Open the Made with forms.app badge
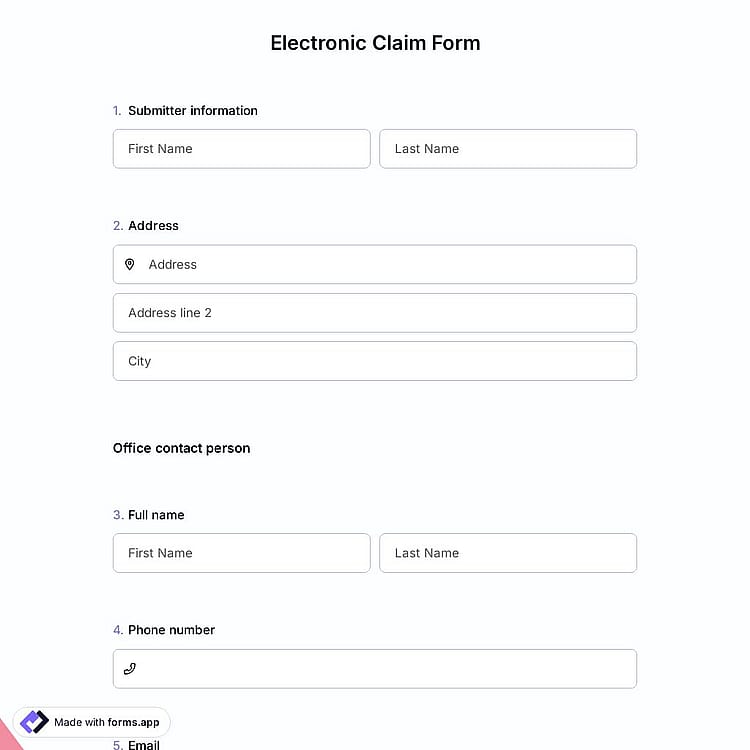The width and height of the screenshot is (750, 750). click(91, 722)
